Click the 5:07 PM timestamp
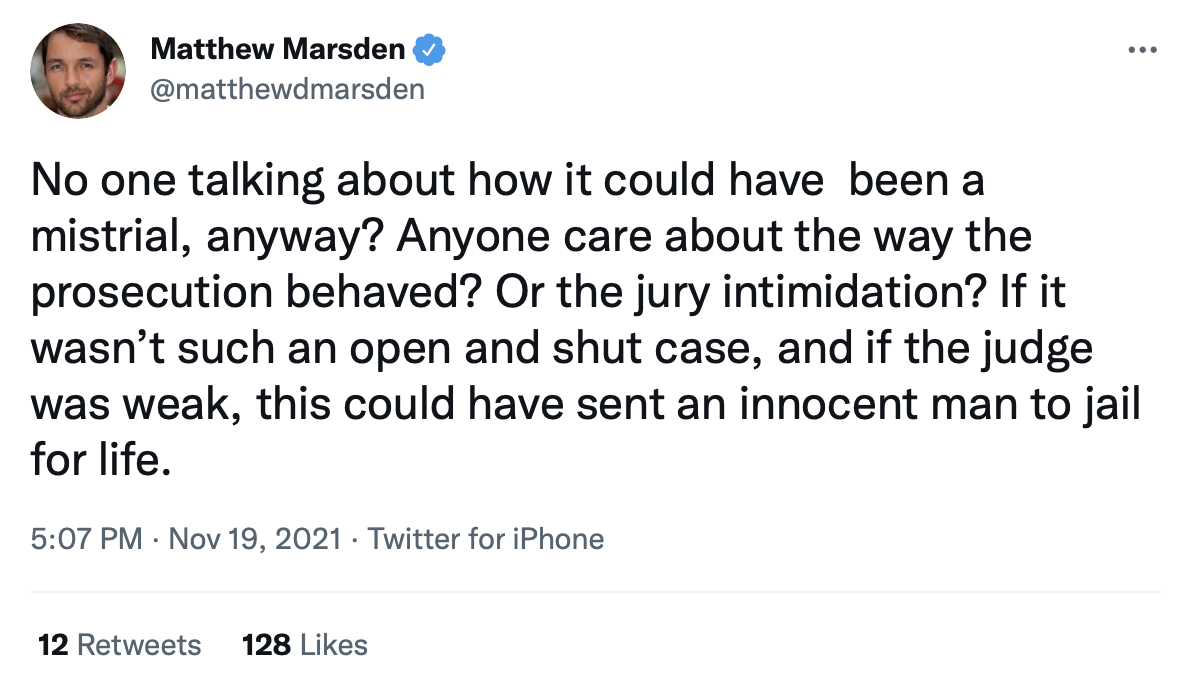Screen dimensions: 1192x693 point(87,540)
